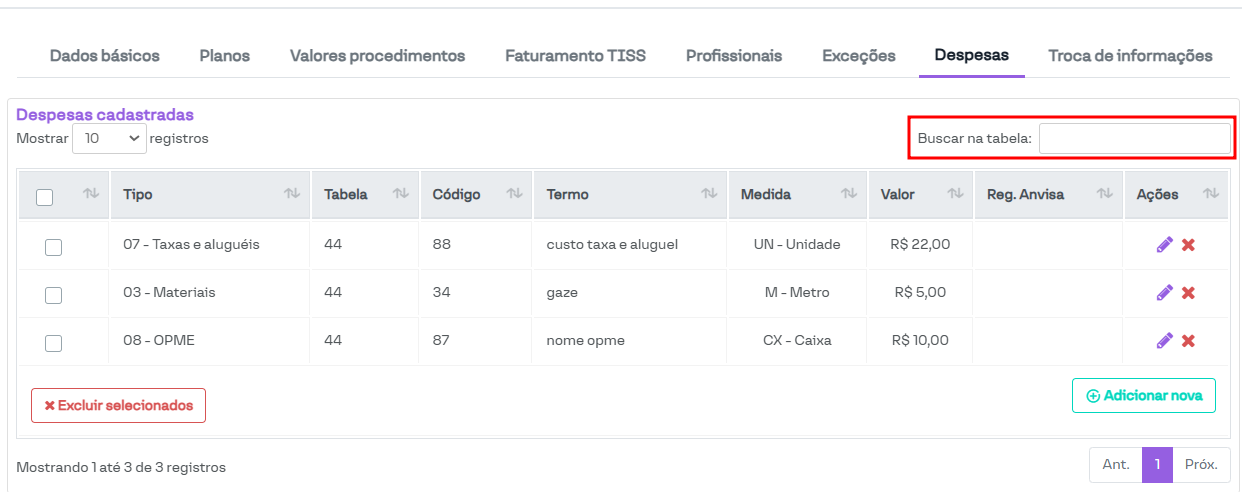Click the Adicionar nova button
Viewport: 1242px width, 492px height.
1143,395
